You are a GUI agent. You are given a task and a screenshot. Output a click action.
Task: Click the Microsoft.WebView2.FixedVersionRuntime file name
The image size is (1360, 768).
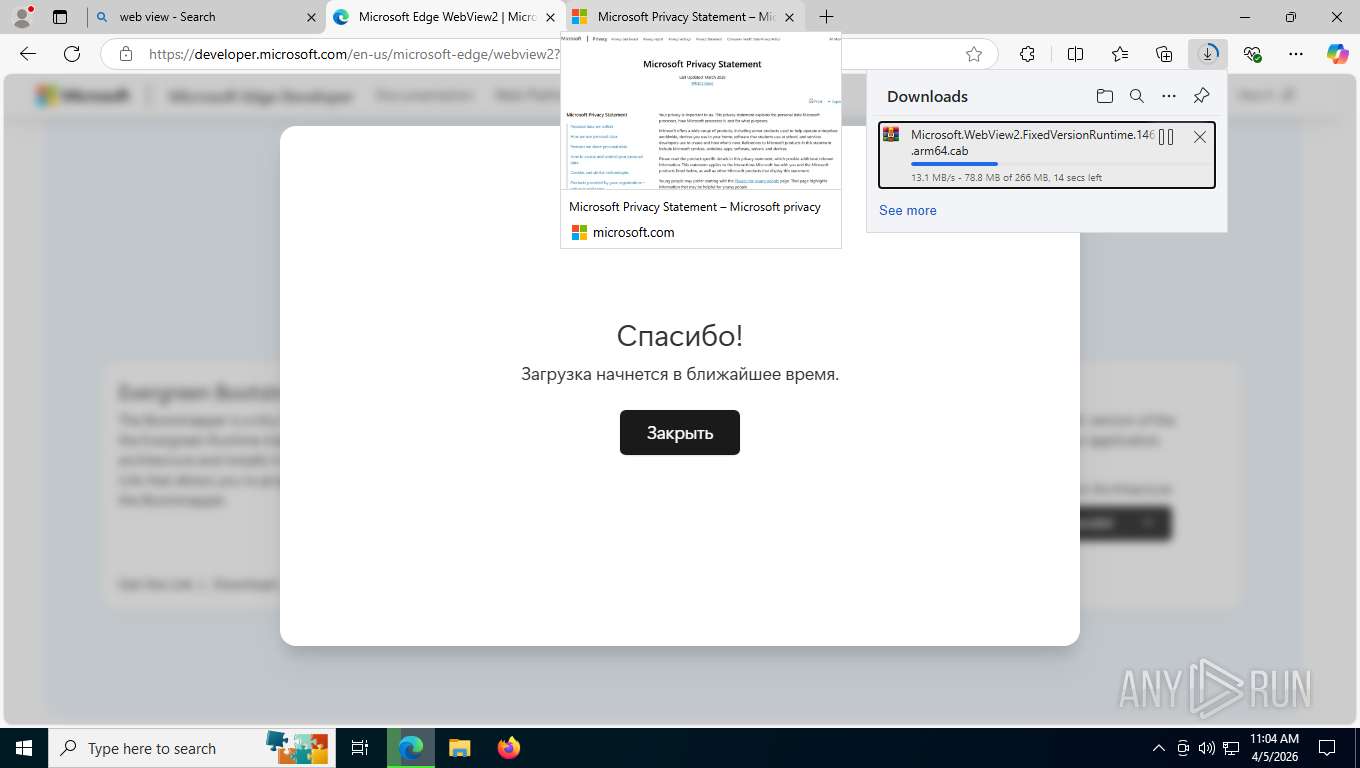(1033, 143)
